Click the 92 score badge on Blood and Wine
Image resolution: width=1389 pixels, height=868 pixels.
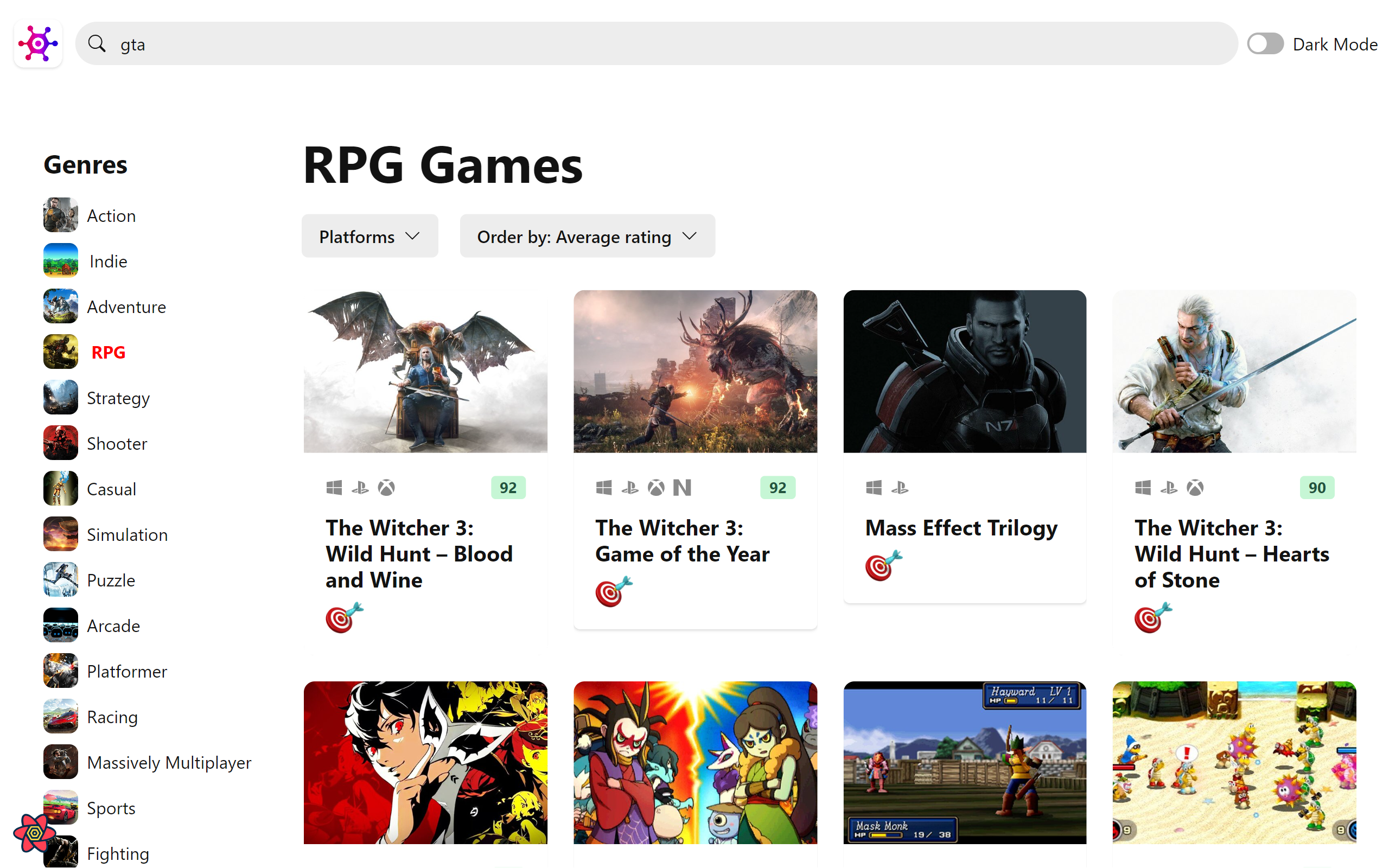[507, 488]
